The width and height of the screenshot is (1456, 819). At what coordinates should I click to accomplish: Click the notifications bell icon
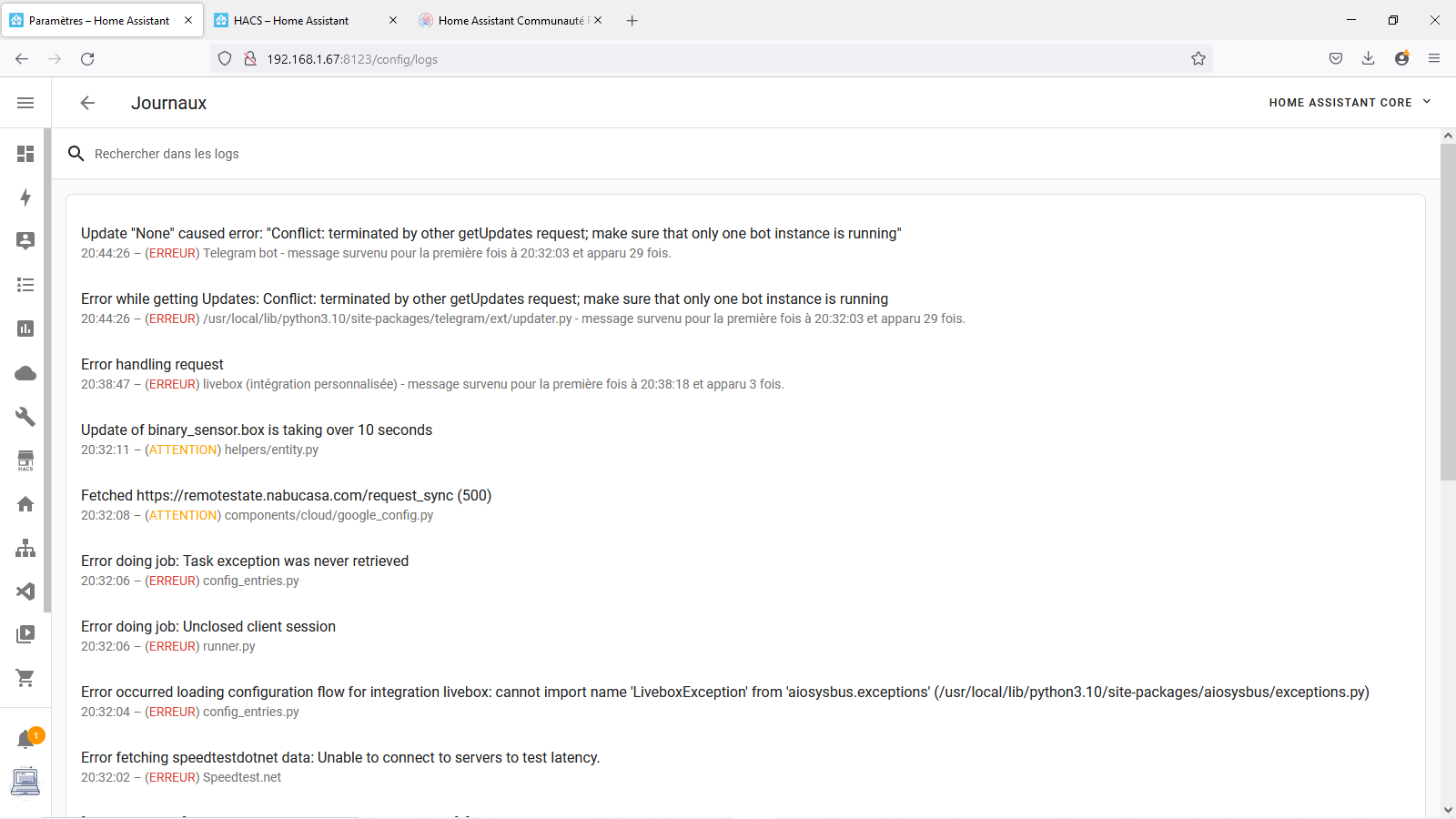[25, 739]
